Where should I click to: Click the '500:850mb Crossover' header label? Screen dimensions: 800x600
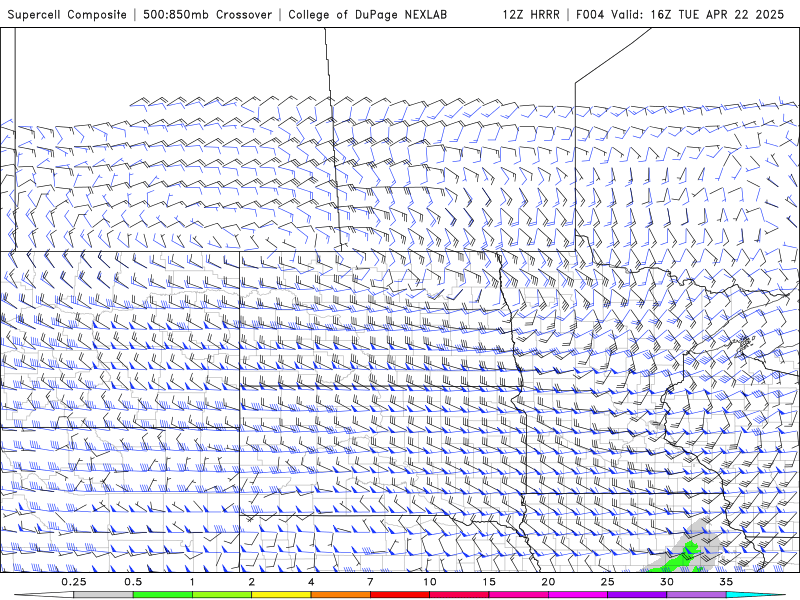[208, 14]
